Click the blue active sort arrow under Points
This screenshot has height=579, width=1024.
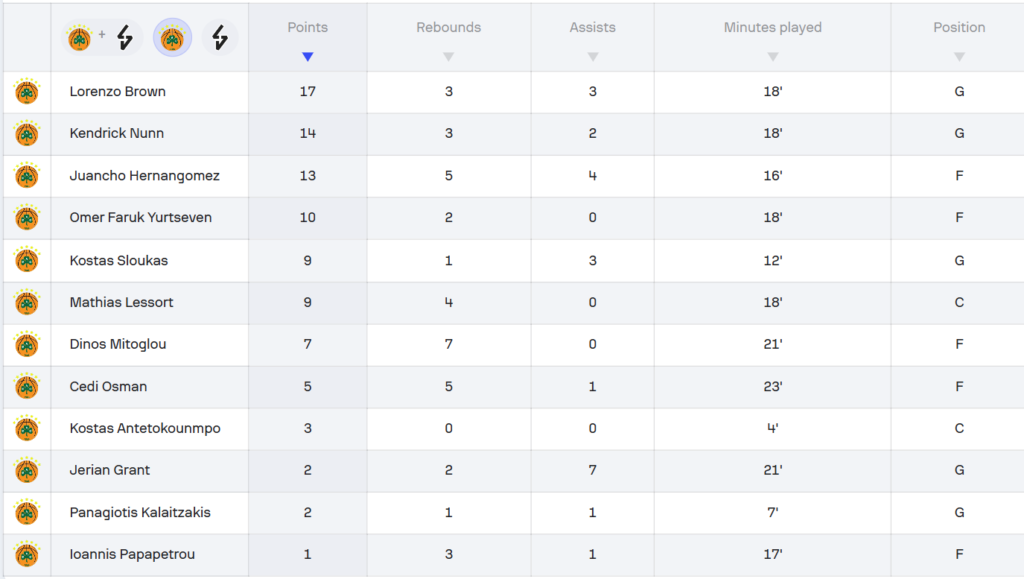pos(307,57)
